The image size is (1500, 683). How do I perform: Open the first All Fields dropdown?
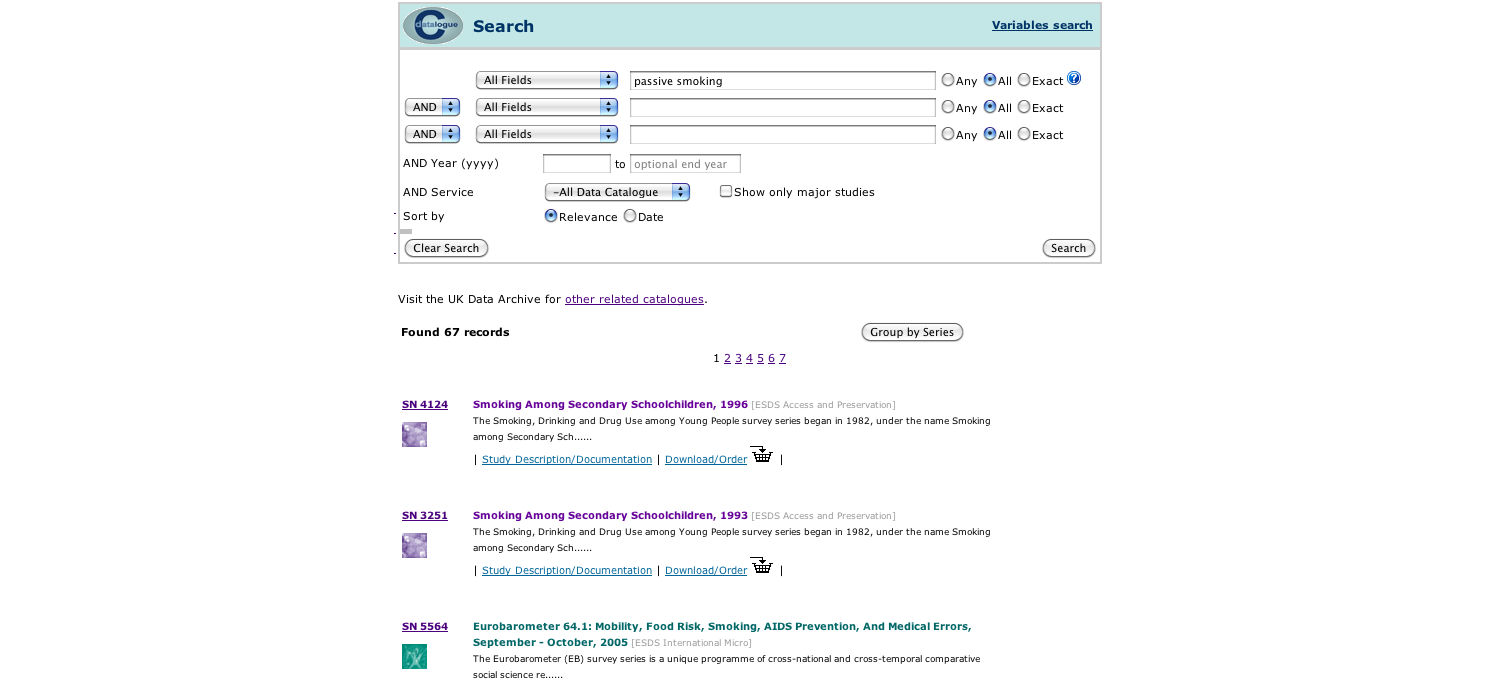click(x=547, y=80)
